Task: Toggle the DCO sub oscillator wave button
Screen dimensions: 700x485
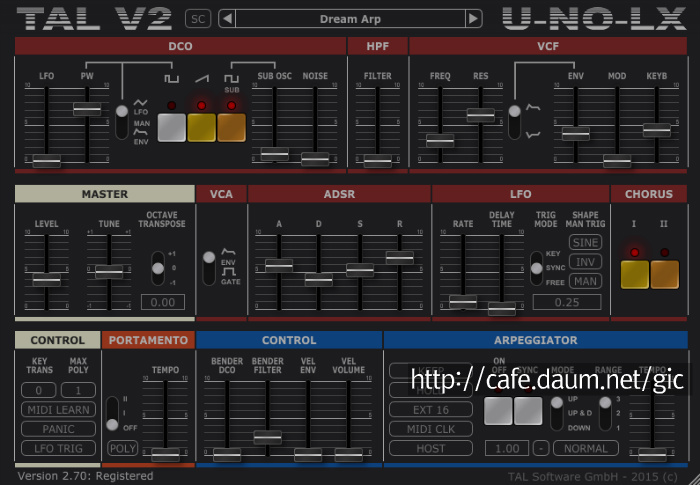Action: (231, 128)
